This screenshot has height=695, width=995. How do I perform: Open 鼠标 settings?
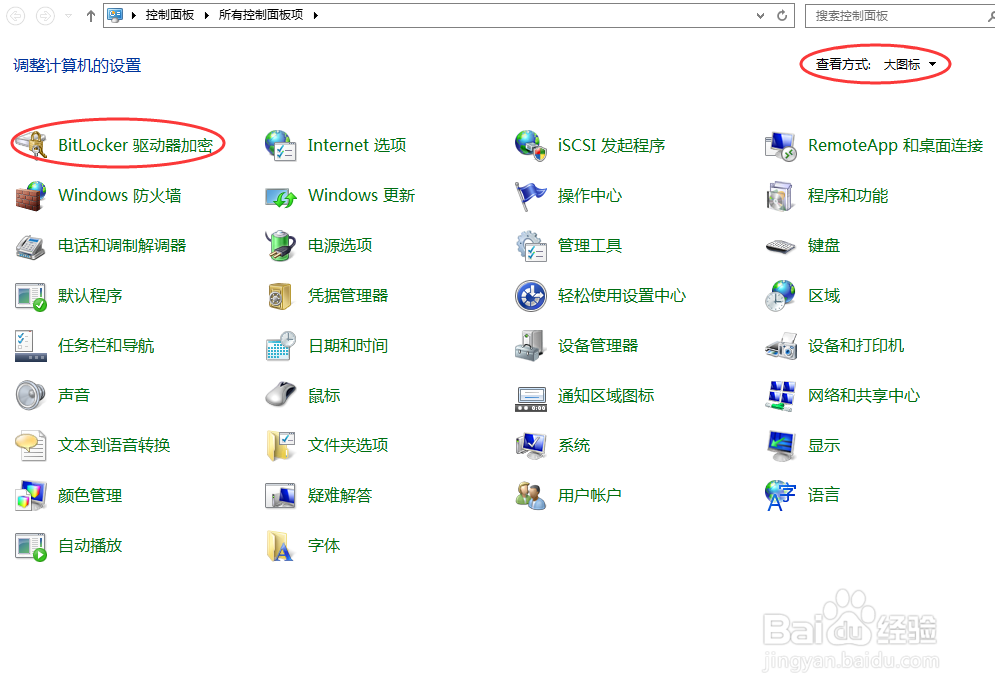click(x=323, y=395)
